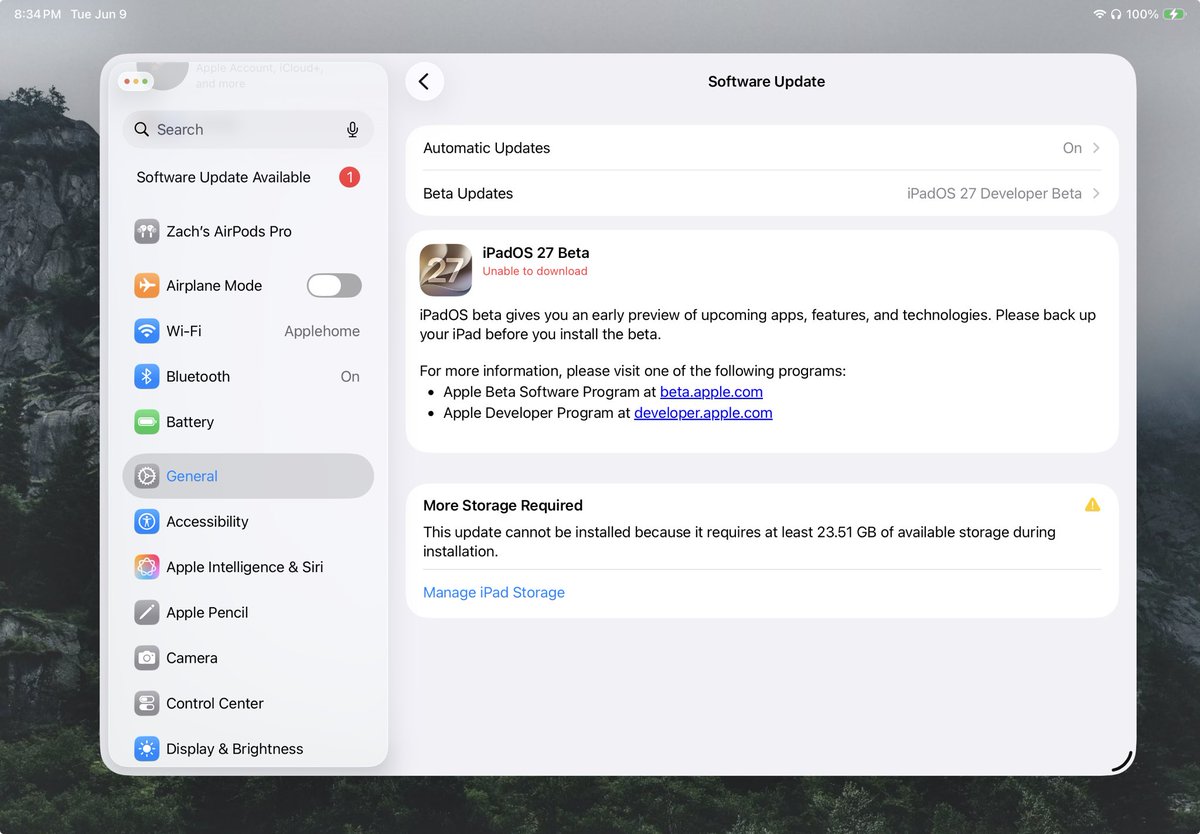Open Wi-Fi settings row
1200x834 pixels.
248,331
